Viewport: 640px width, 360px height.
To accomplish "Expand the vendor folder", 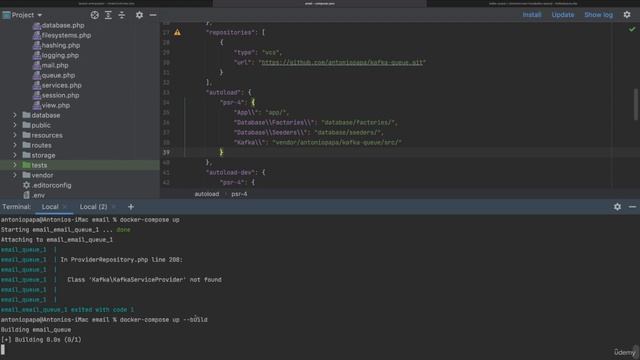I will pyautogui.click(x=15, y=176).
